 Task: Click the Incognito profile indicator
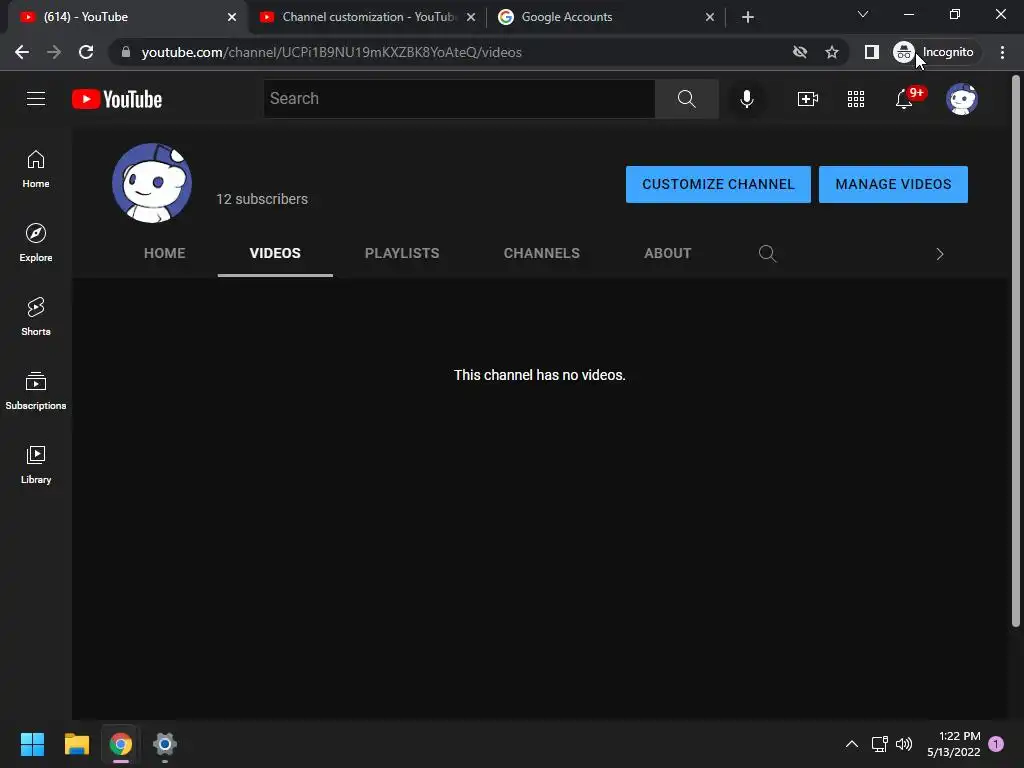[x=935, y=52]
